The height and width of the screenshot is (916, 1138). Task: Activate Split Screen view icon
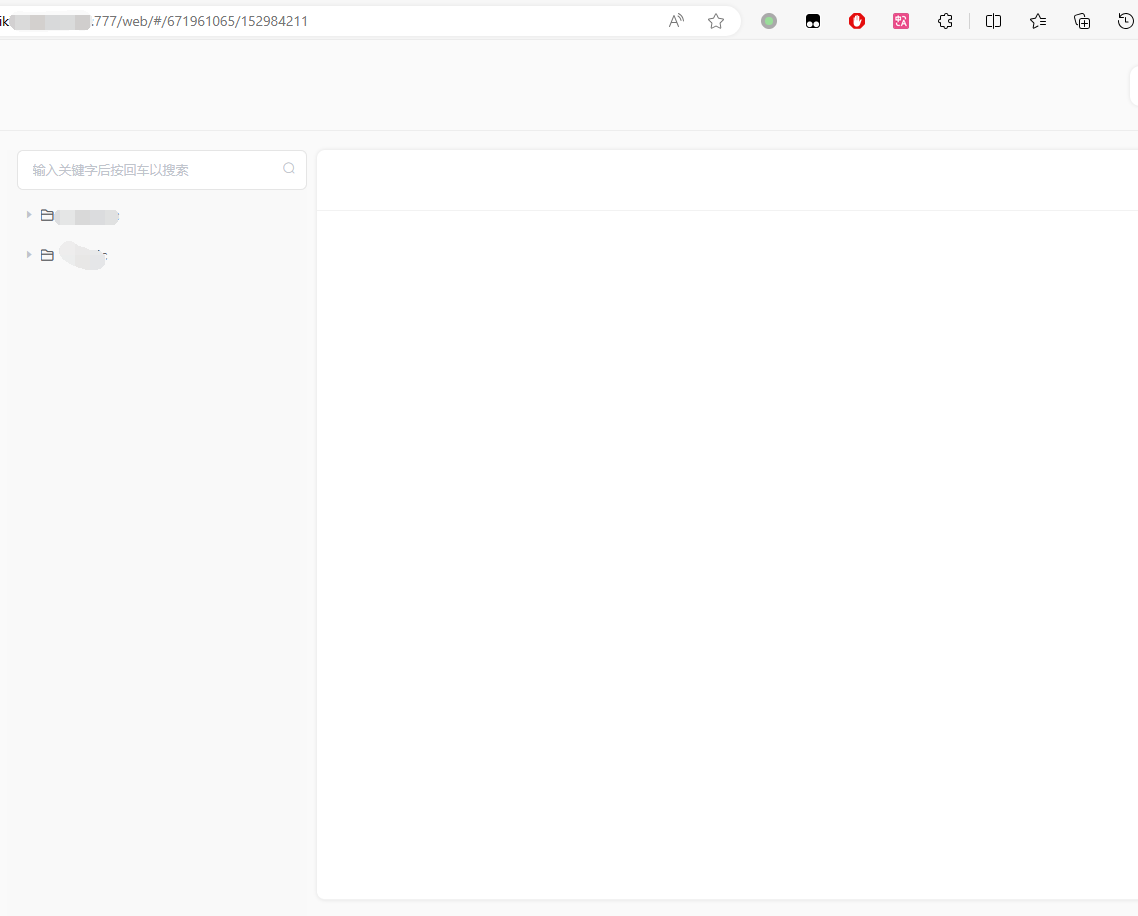tap(993, 21)
